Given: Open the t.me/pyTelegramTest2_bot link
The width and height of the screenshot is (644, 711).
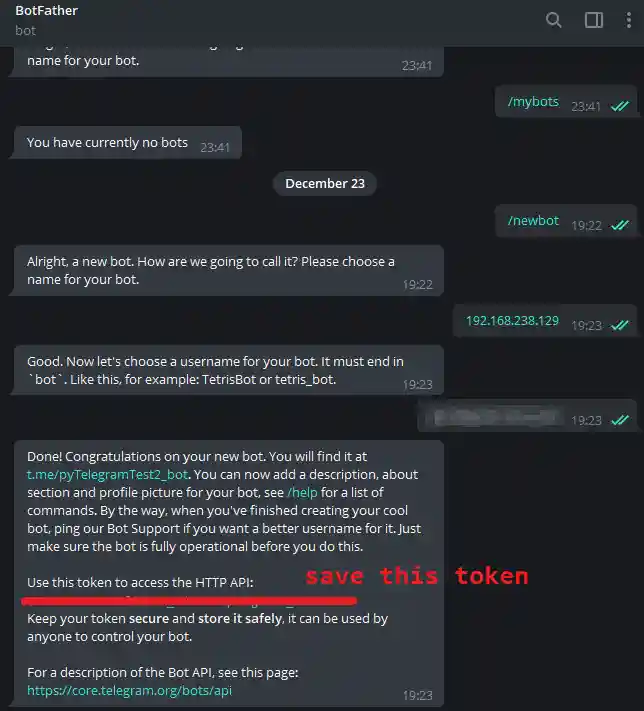Looking at the screenshot, I should pyautogui.click(x=107, y=474).
